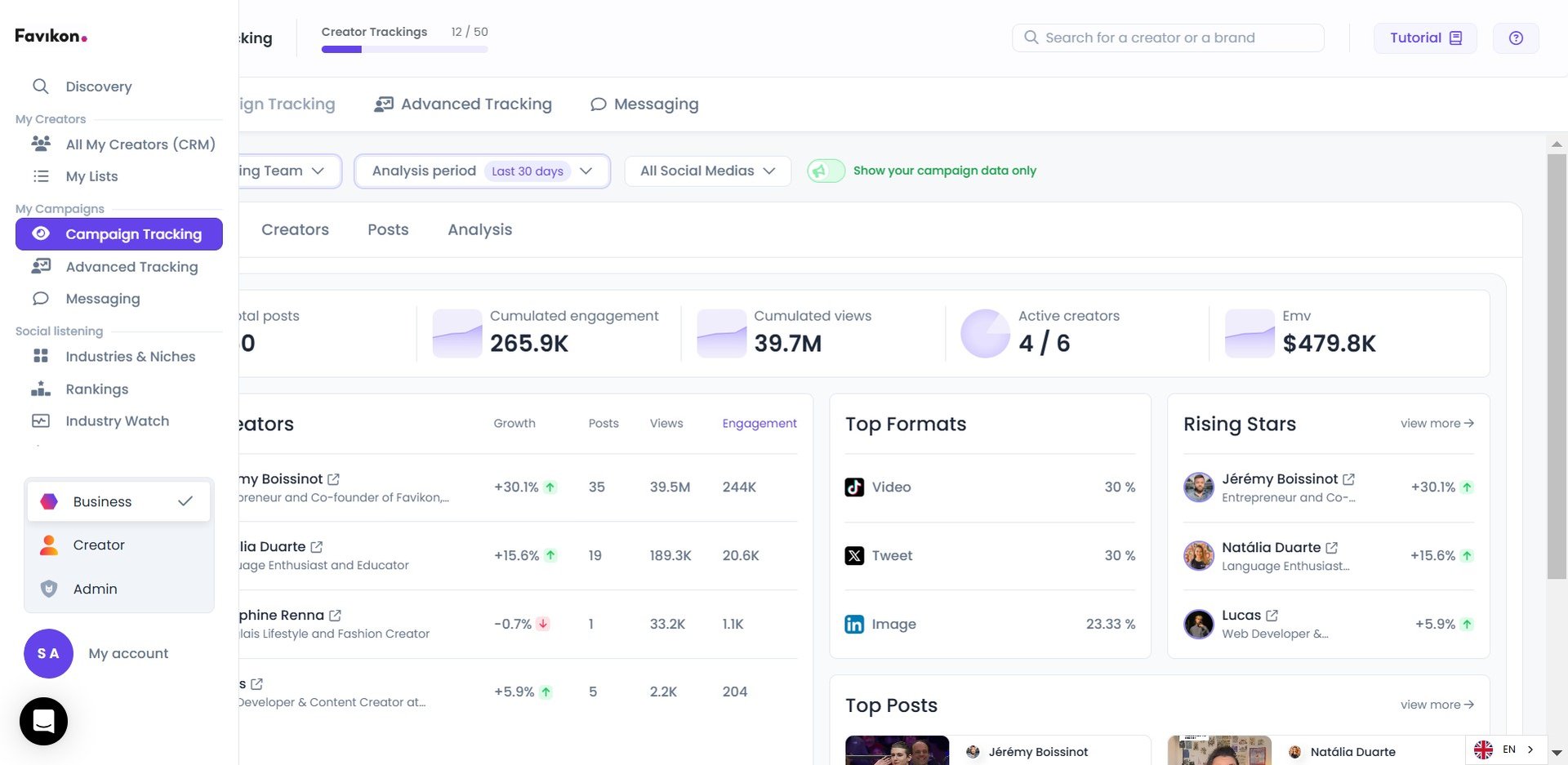
Task: Open the Intercom chat bubble icon
Action: coord(43,721)
